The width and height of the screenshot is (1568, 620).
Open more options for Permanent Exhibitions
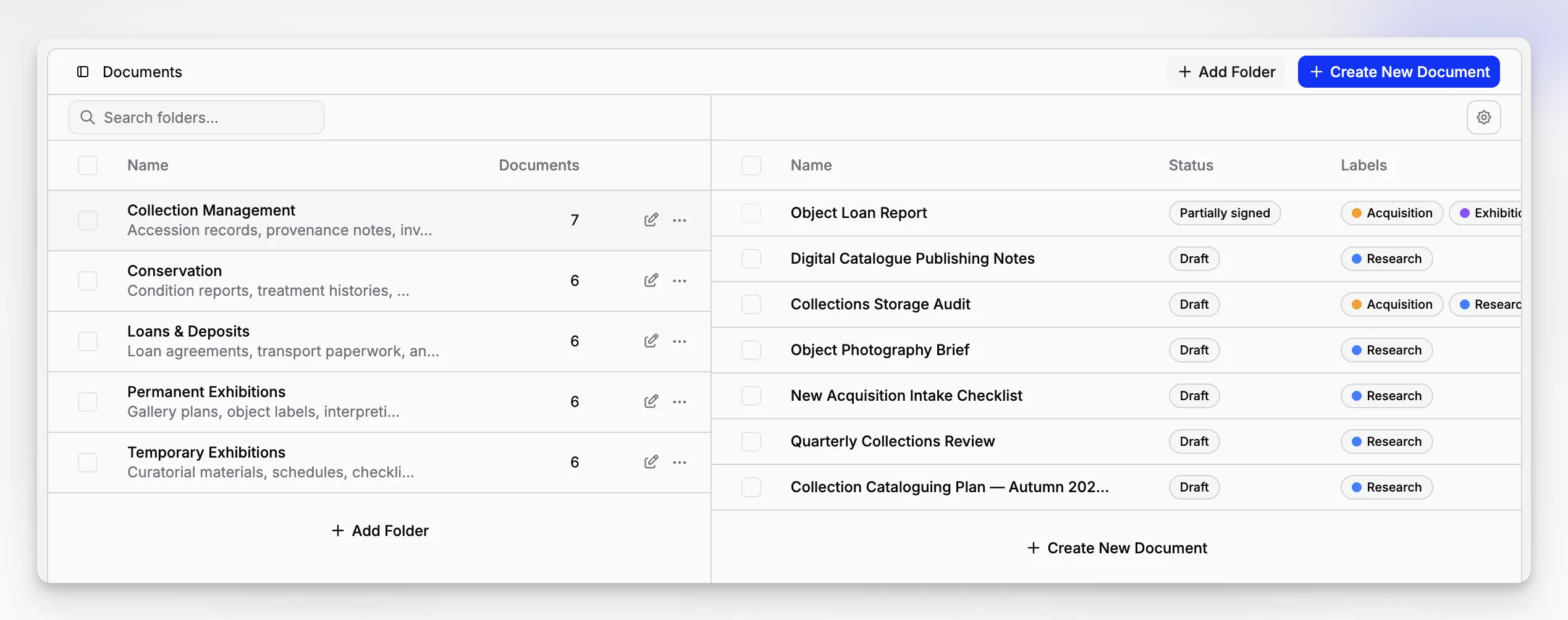680,402
